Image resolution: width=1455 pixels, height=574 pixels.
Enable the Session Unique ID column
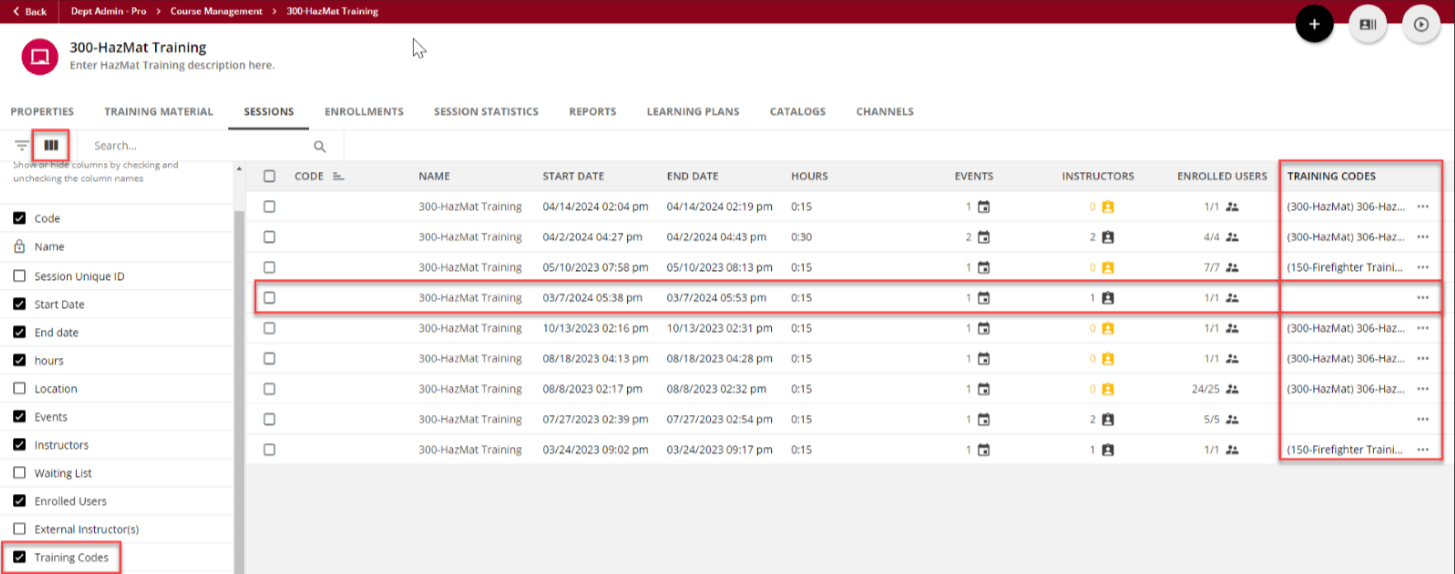tap(19, 276)
